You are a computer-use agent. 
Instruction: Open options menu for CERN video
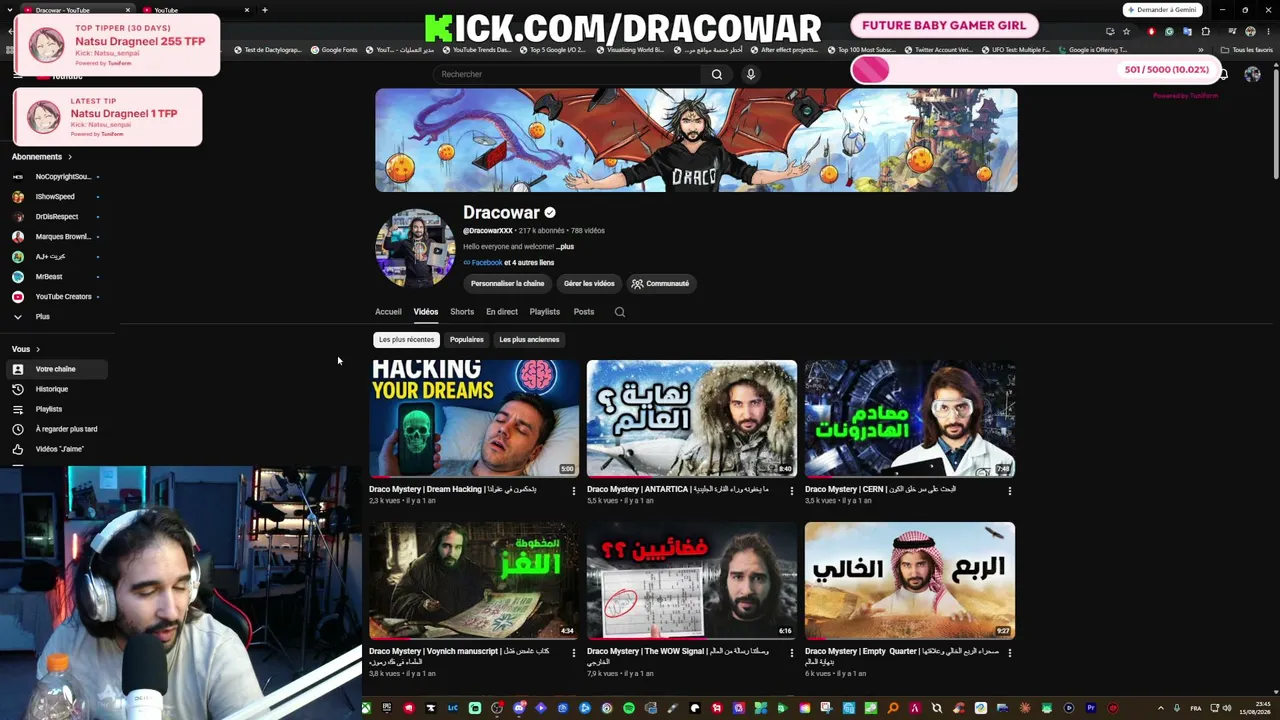[1009, 491]
